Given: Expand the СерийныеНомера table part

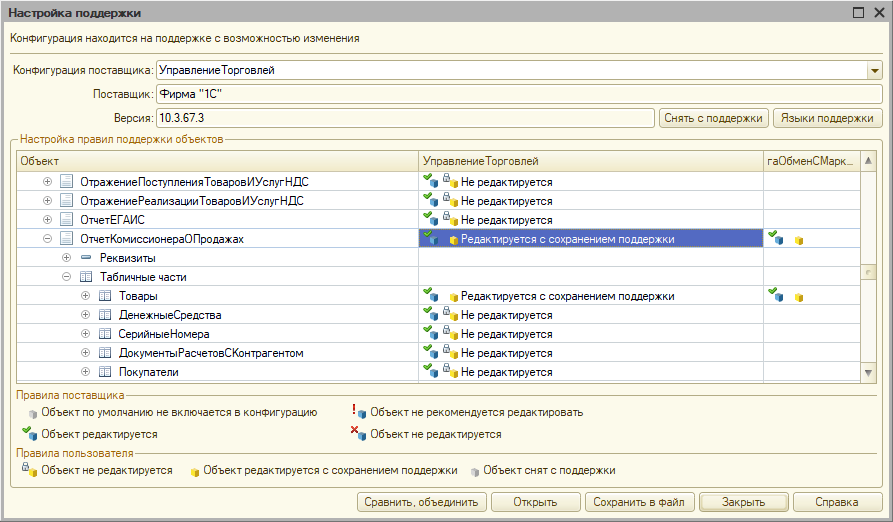Looking at the screenshot, I should (85, 334).
